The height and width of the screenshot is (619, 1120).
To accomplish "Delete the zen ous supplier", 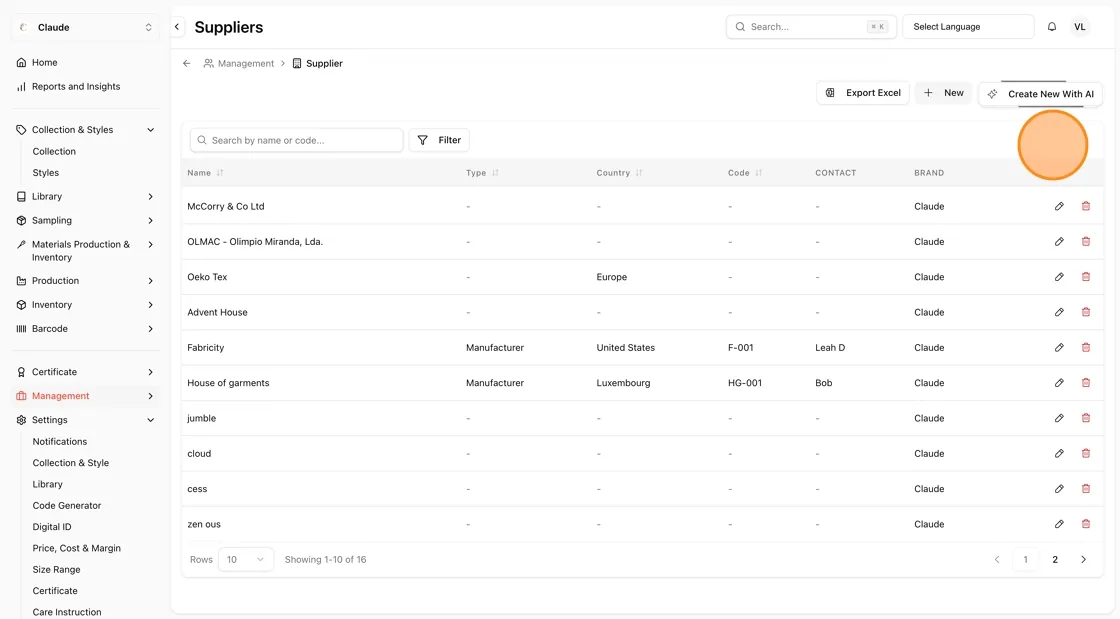I will 1086,524.
